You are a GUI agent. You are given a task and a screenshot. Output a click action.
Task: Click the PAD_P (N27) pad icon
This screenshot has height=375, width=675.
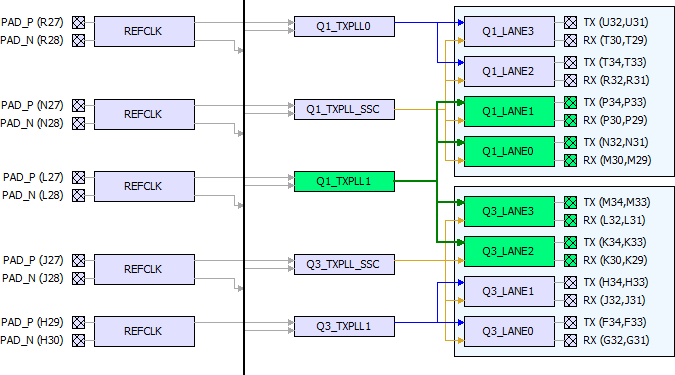(x=78, y=105)
